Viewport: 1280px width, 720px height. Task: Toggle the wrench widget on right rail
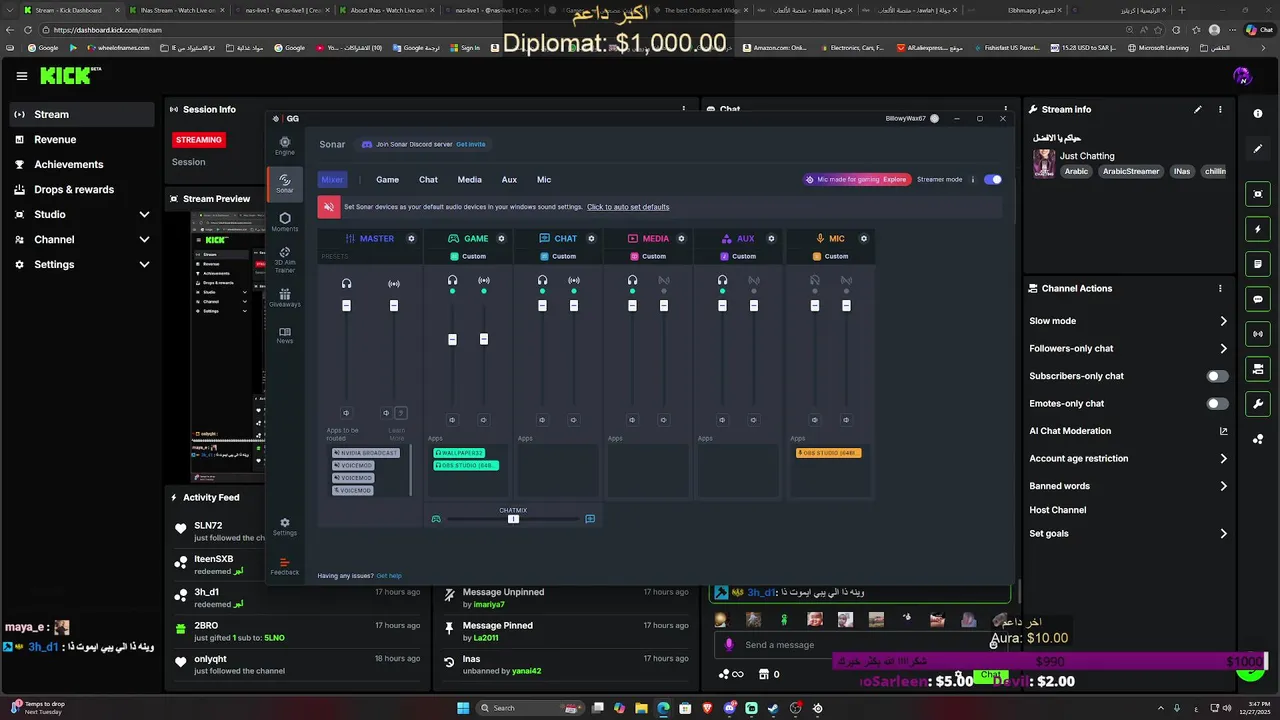click(x=1258, y=404)
